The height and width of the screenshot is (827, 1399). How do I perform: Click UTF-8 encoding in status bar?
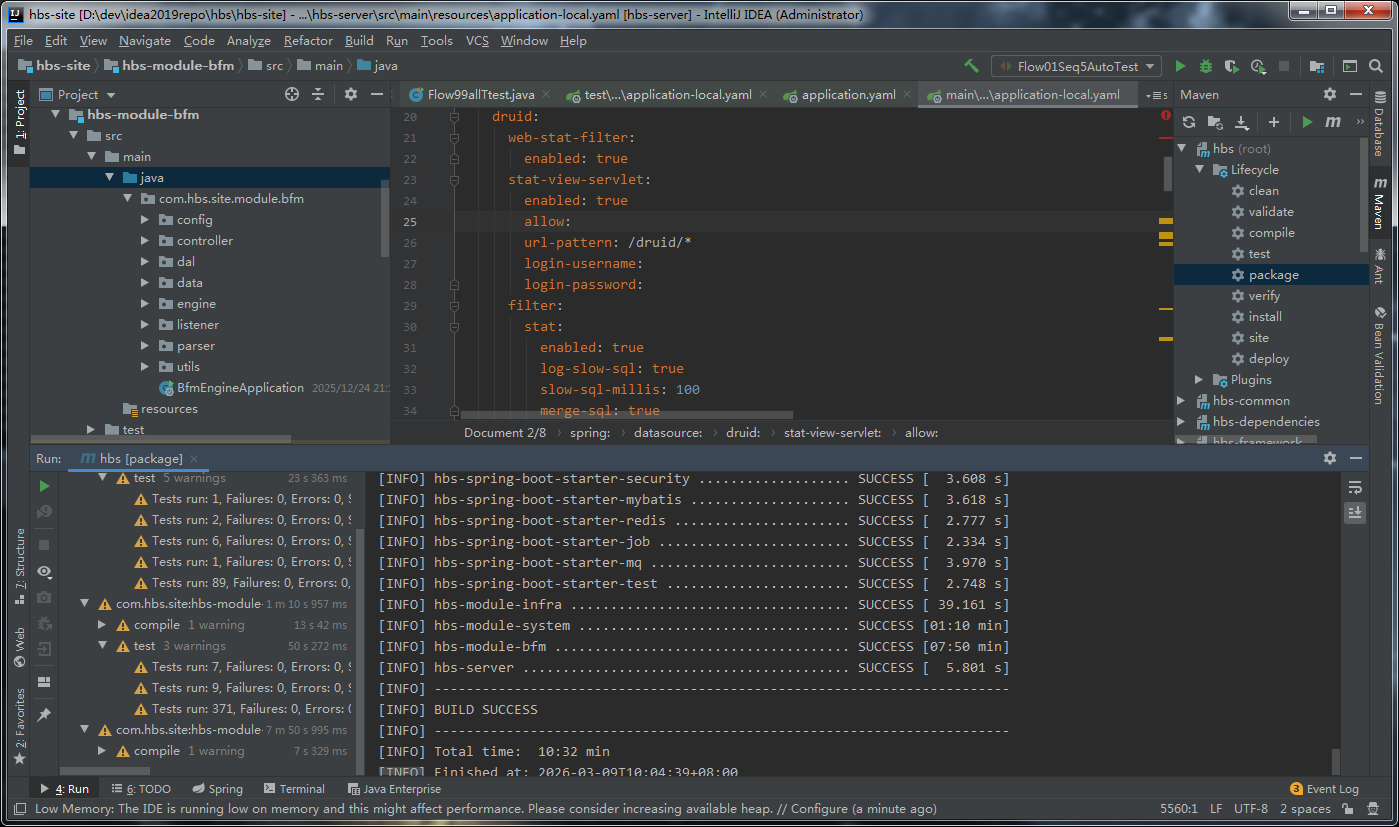pos(1251,809)
